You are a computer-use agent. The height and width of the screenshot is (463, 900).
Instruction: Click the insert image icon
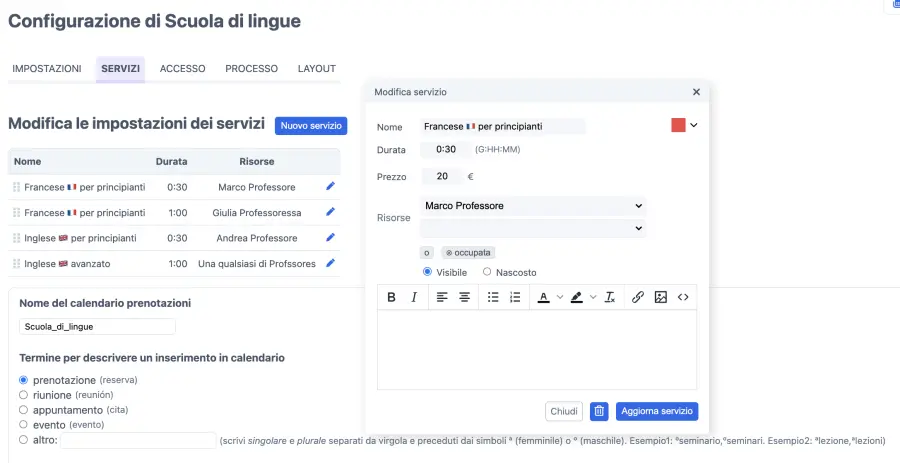(x=660, y=297)
